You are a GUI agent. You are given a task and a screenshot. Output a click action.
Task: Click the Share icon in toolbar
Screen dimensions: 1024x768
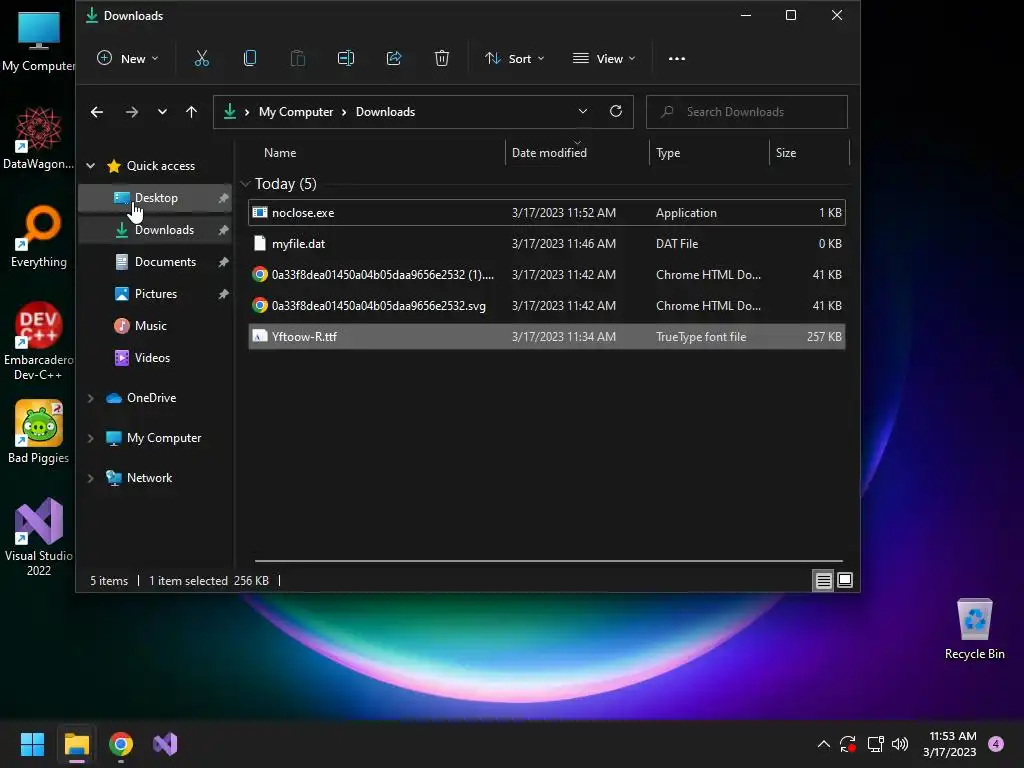coord(394,59)
